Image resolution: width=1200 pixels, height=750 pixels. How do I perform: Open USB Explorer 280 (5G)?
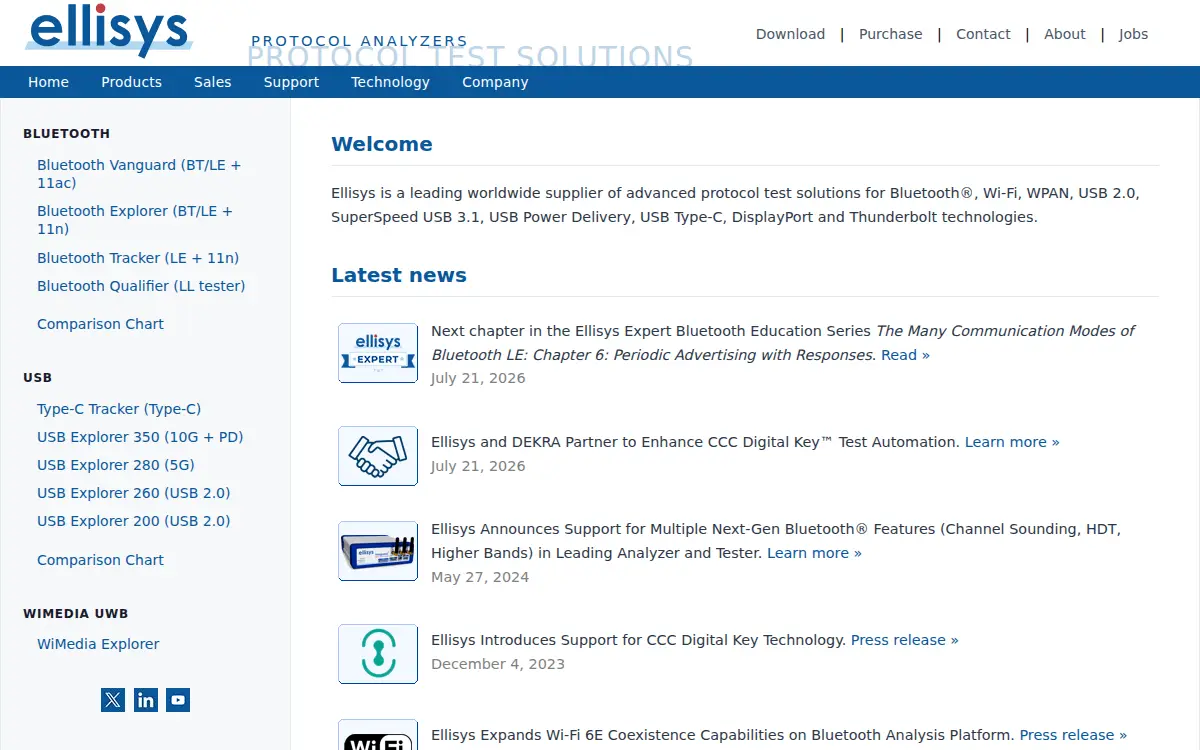pos(116,465)
